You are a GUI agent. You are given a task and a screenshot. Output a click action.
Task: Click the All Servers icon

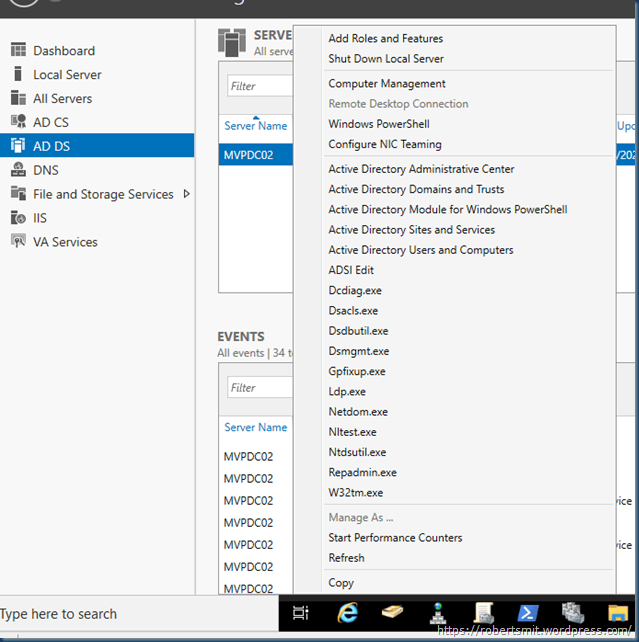click(x=18, y=98)
